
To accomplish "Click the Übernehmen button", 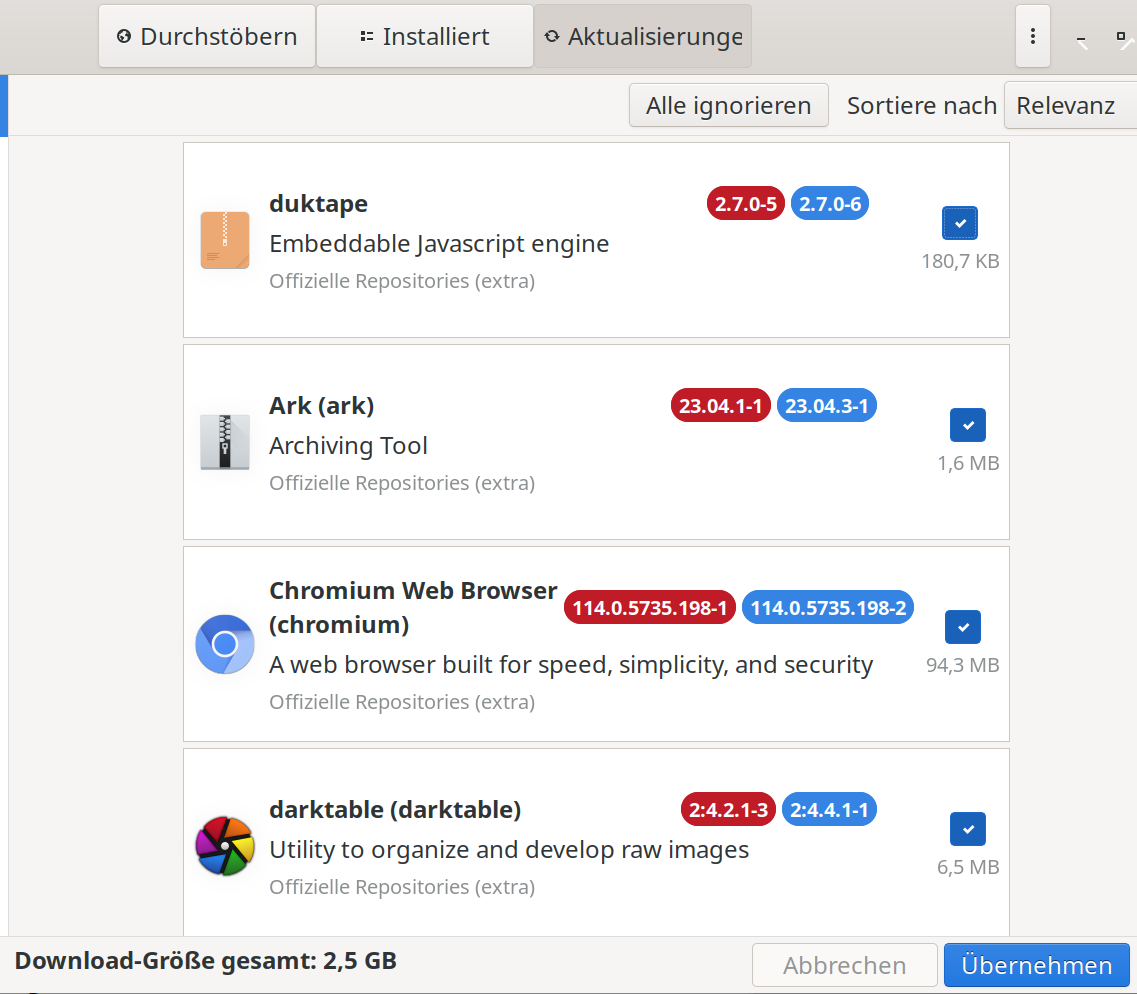I will [1036, 965].
